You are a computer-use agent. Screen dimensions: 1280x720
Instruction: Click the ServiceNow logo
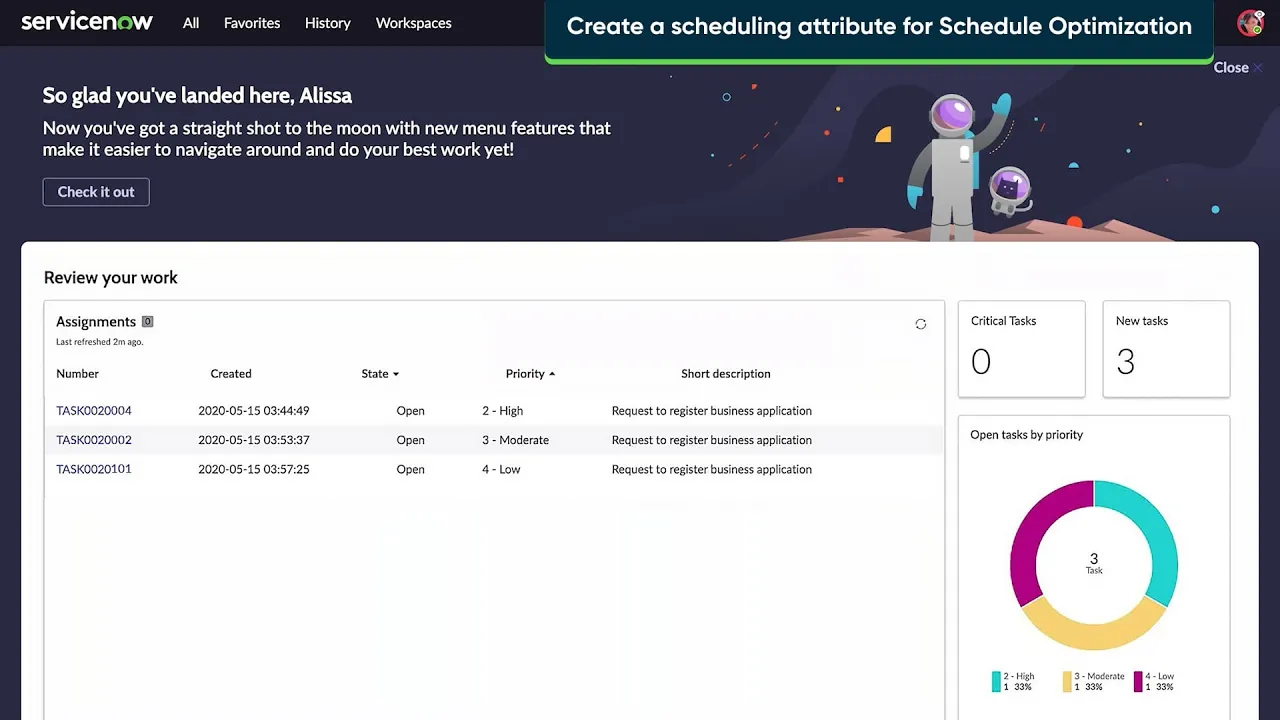click(x=87, y=22)
